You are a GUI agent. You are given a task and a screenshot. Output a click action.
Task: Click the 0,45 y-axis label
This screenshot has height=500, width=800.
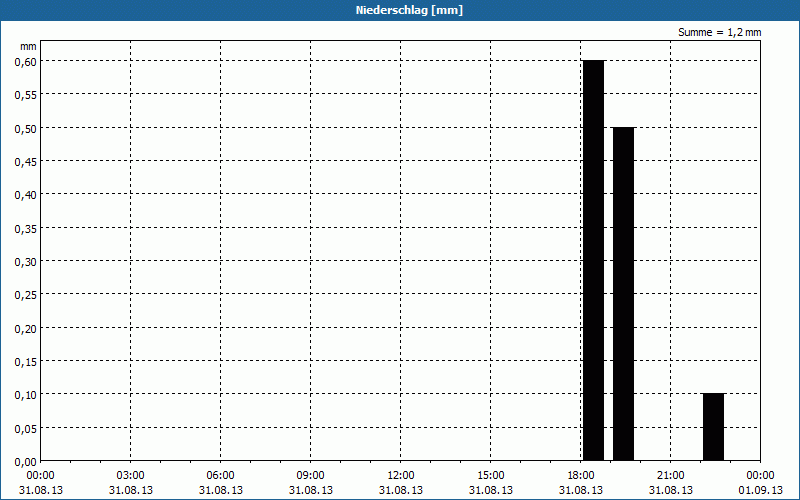(26, 162)
